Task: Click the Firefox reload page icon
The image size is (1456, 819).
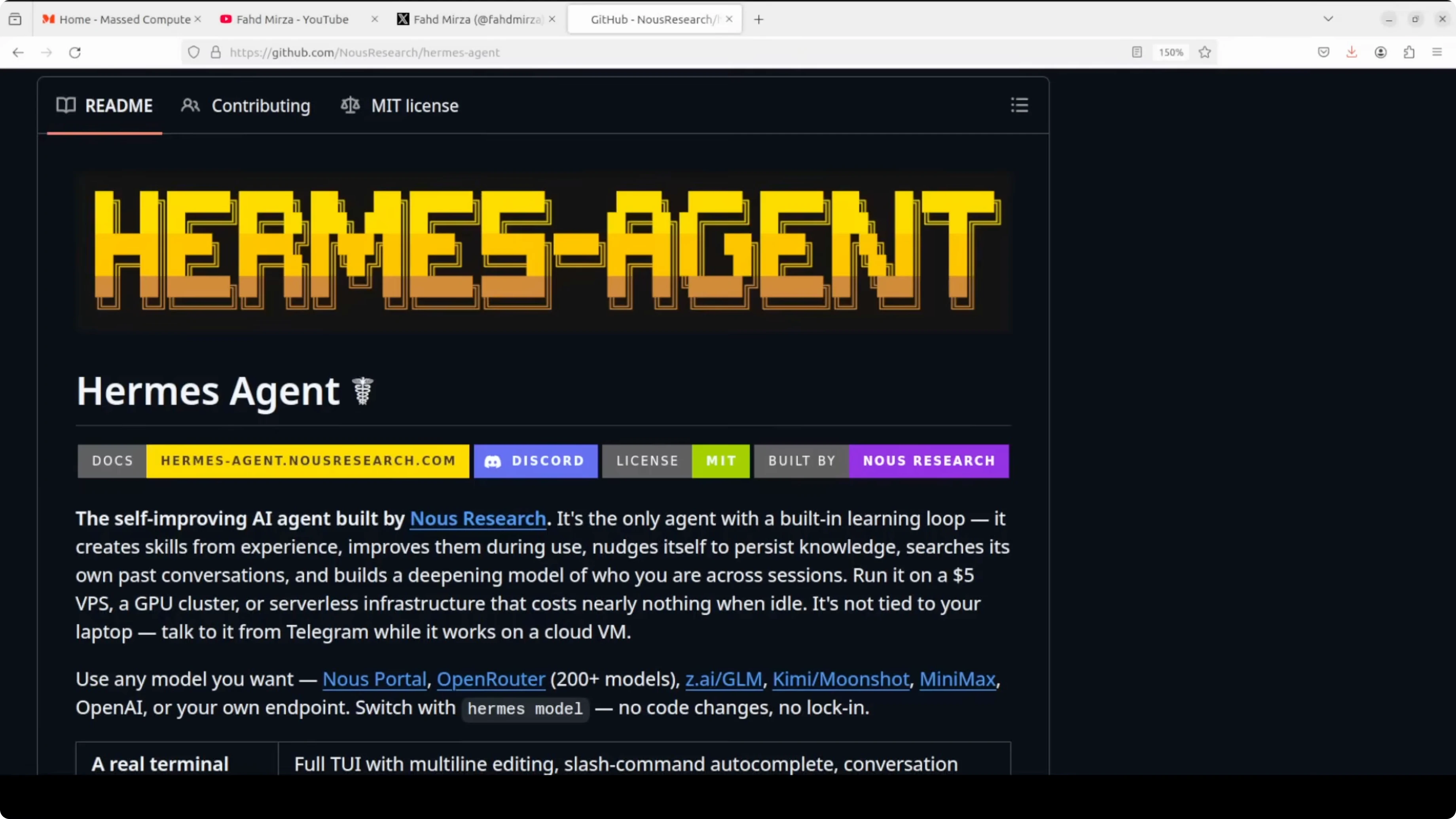Action: point(75,53)
